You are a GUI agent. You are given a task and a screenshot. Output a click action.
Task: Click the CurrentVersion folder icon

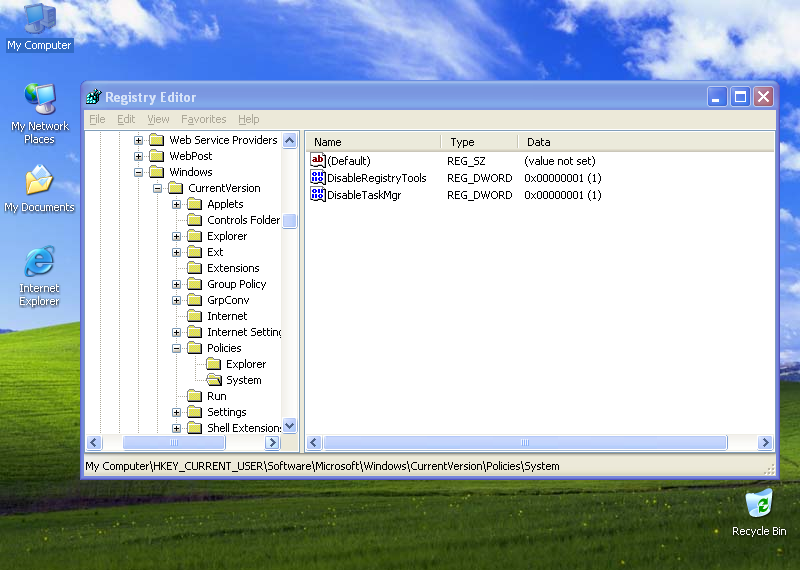point(176,188)
